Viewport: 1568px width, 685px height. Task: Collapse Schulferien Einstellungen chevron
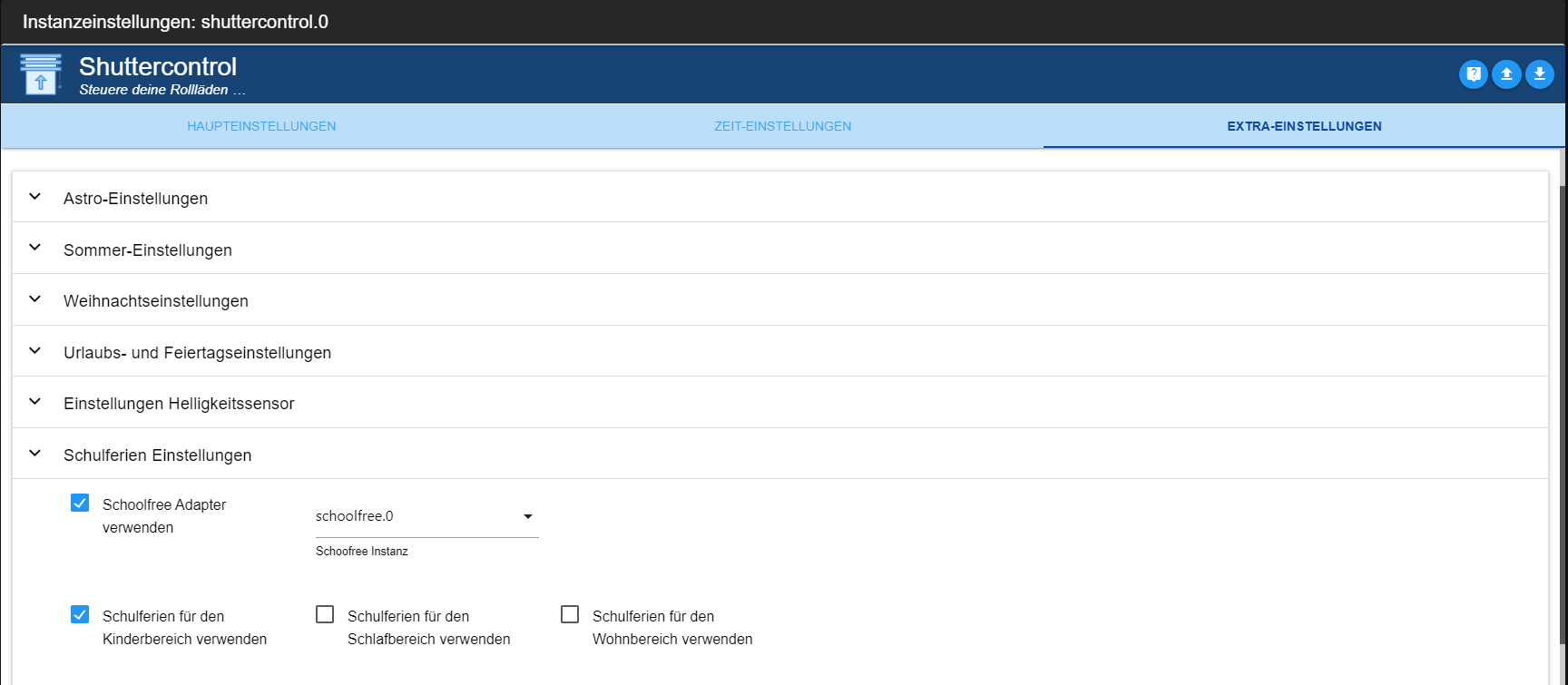34,454
